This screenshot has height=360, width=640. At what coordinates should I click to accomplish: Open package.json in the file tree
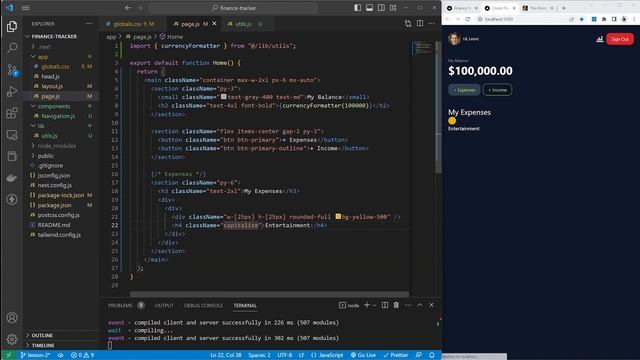click(61, 205)
